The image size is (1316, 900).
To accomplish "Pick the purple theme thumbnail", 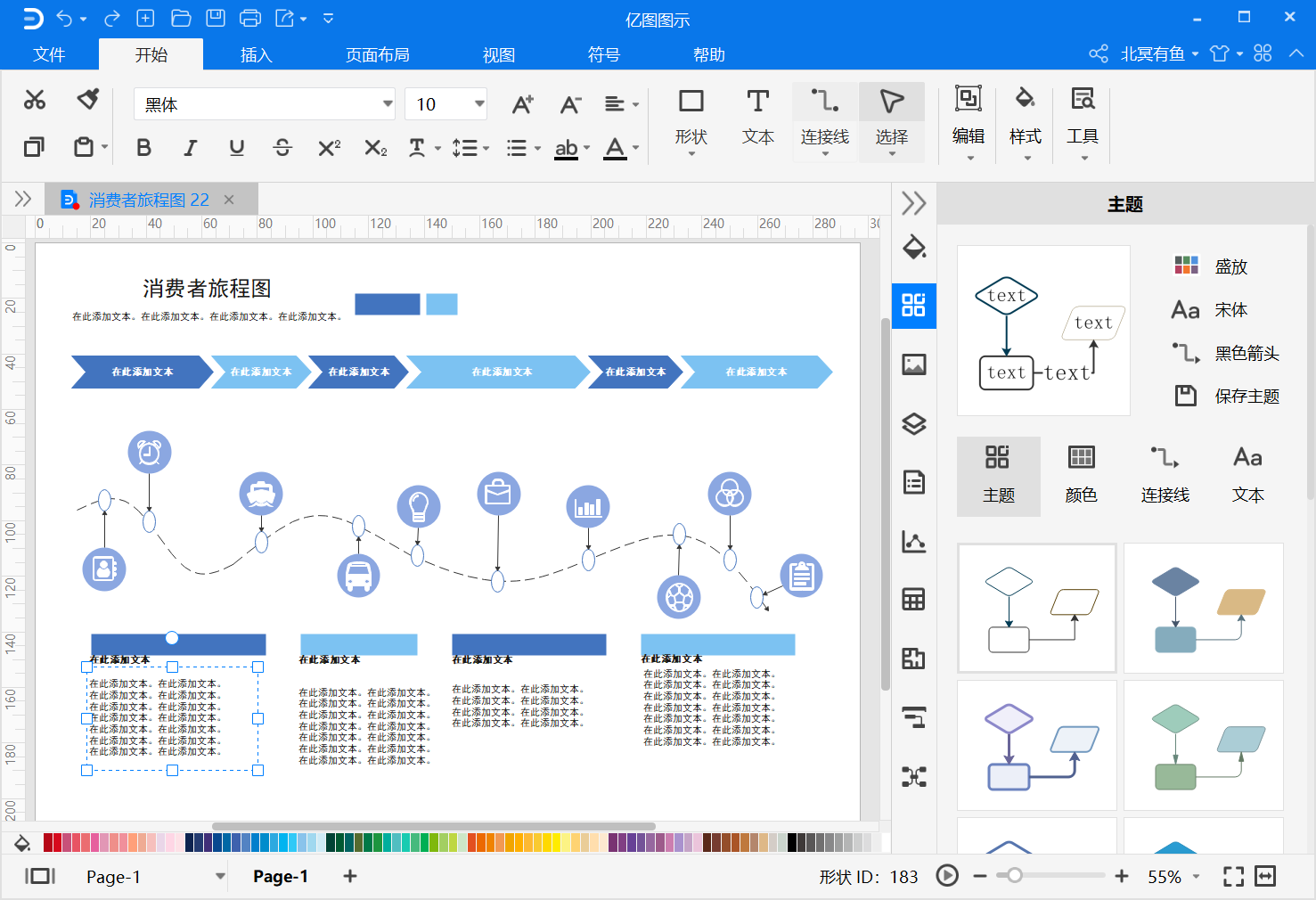I will pos(1037,745).
